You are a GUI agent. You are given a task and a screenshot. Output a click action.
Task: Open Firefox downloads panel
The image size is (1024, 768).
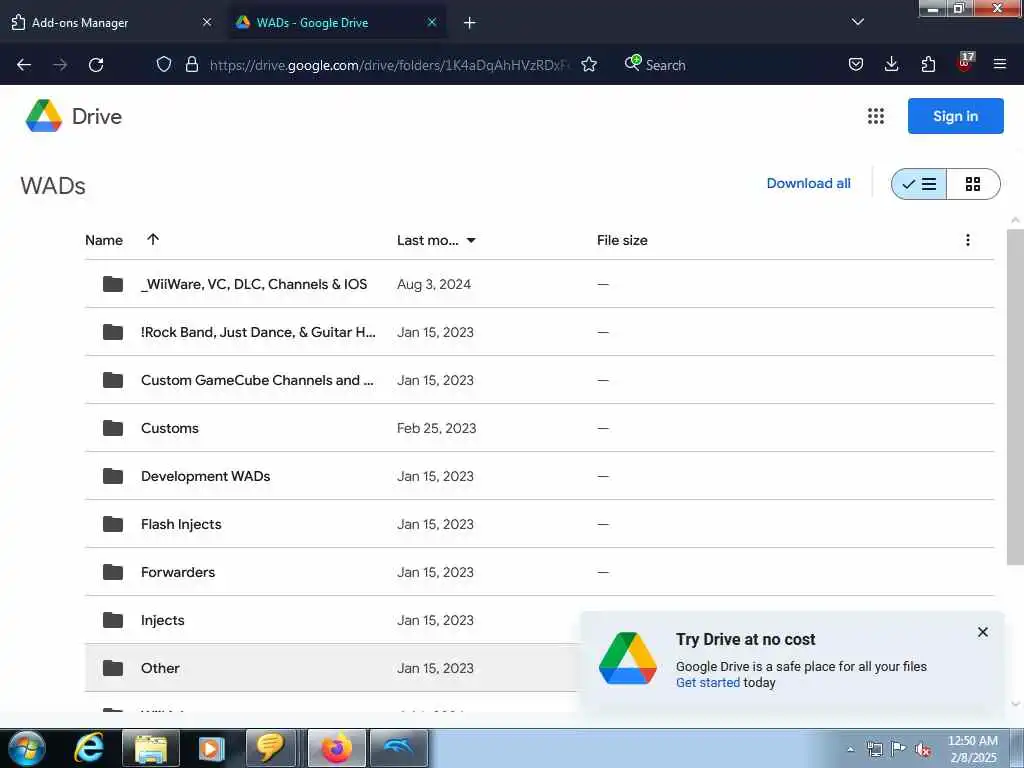pyautogui.click(x=891, y=64)
